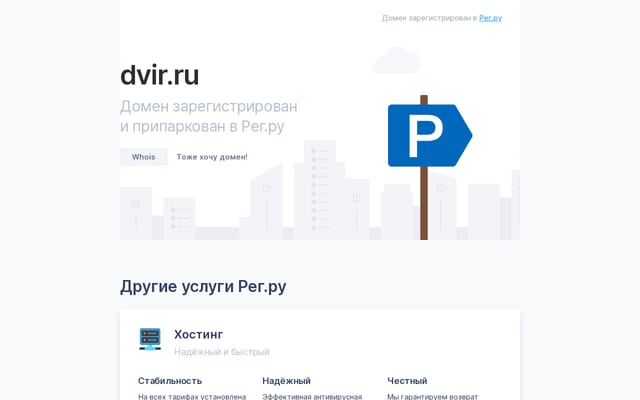This screenshot has width=640, height=400.
Task: Click the blue parking P sign
Action: 430,136
